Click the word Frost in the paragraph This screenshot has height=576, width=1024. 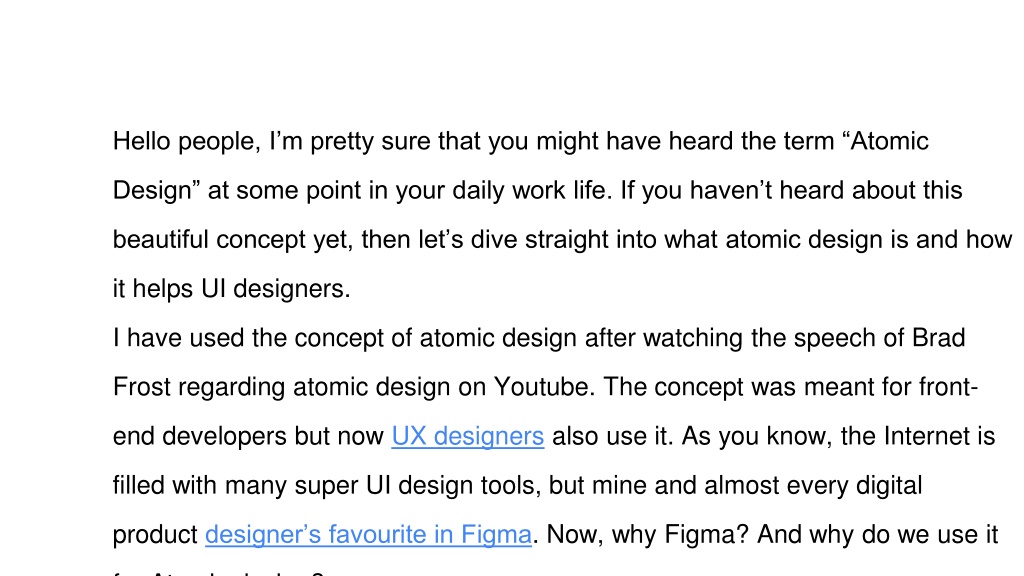(x=142, y=387)
